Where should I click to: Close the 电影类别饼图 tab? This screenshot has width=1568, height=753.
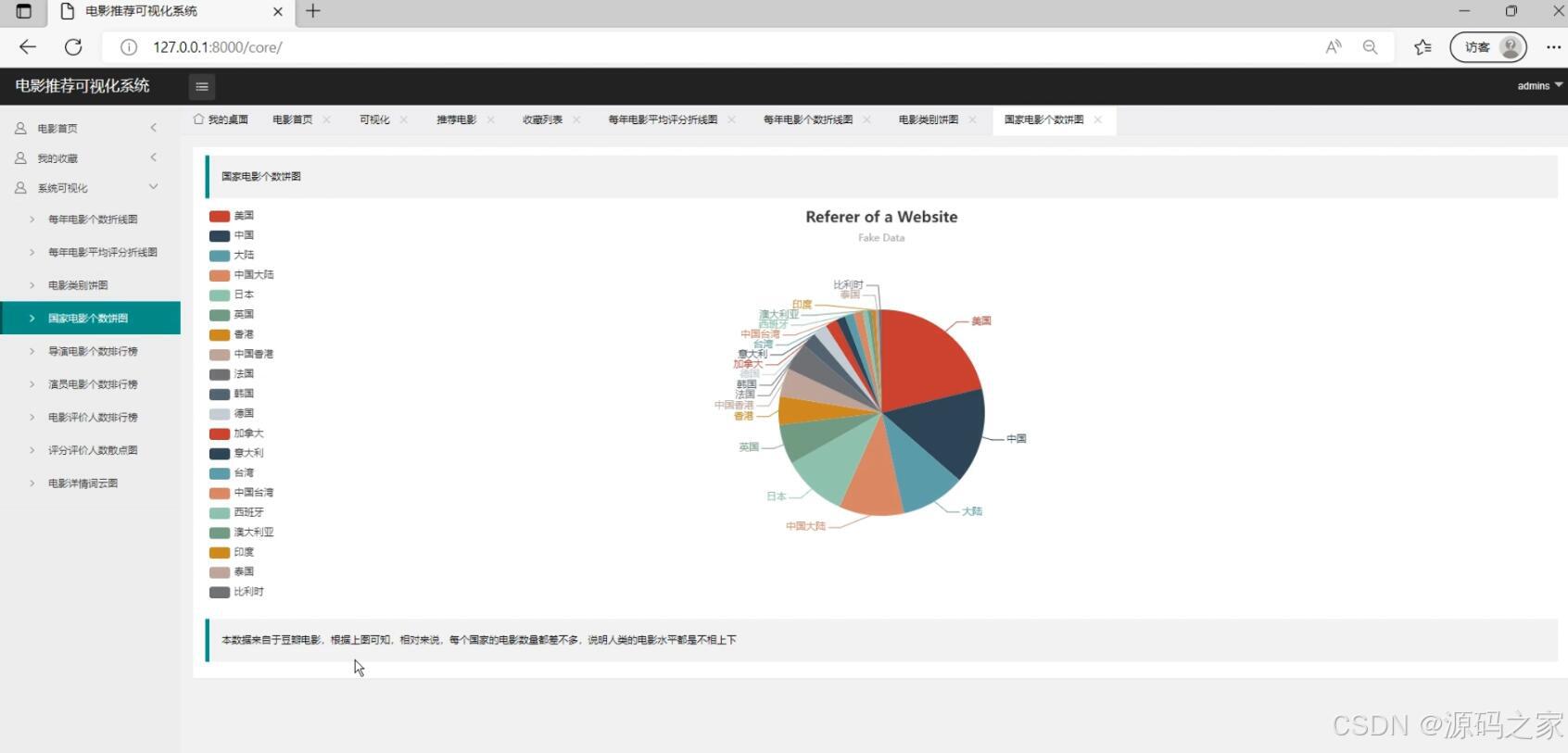(972, 119)
